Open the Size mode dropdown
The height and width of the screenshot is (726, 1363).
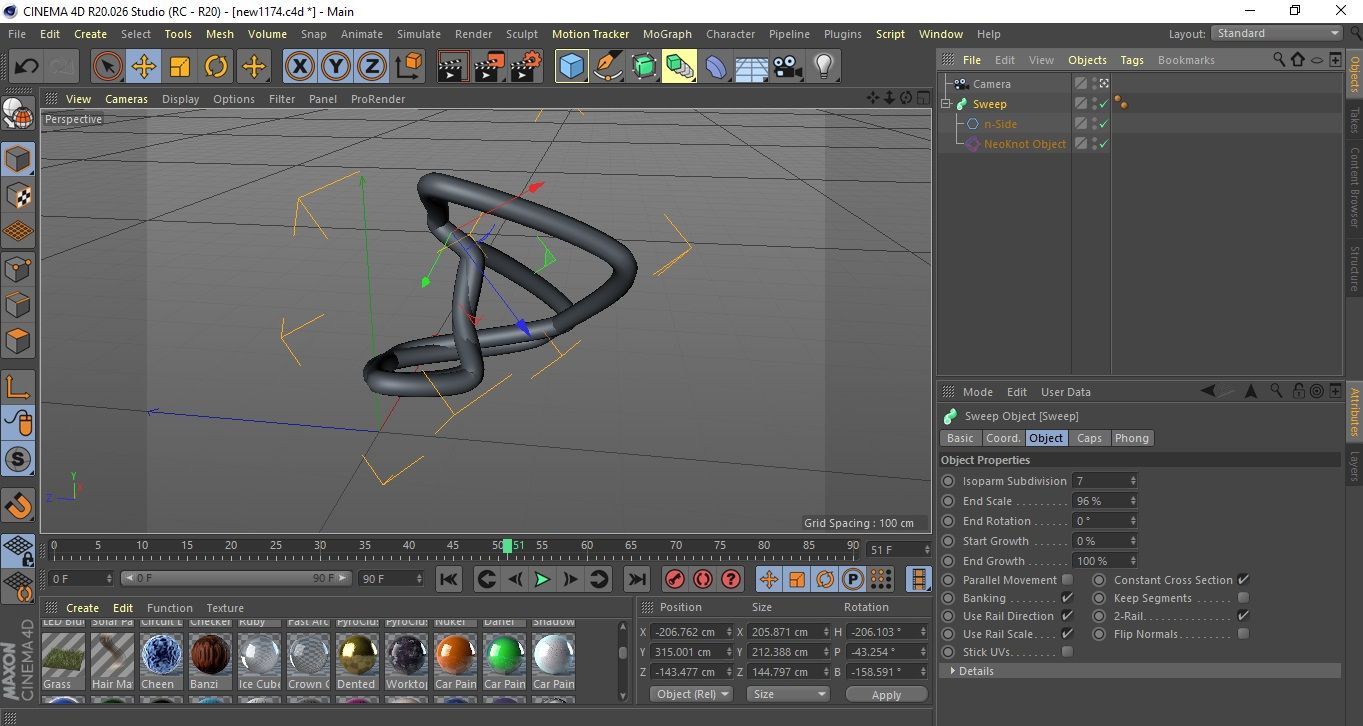789,694
